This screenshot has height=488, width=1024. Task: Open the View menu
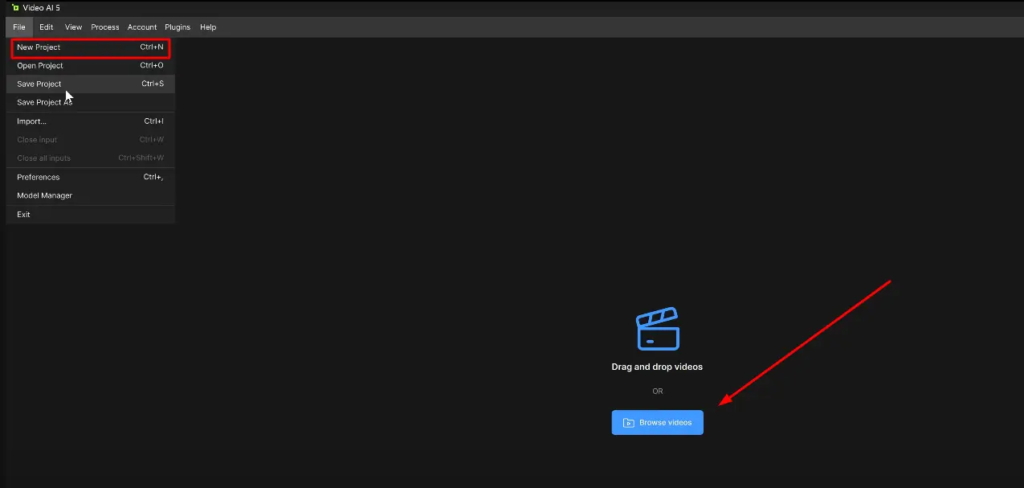(73, 27)
